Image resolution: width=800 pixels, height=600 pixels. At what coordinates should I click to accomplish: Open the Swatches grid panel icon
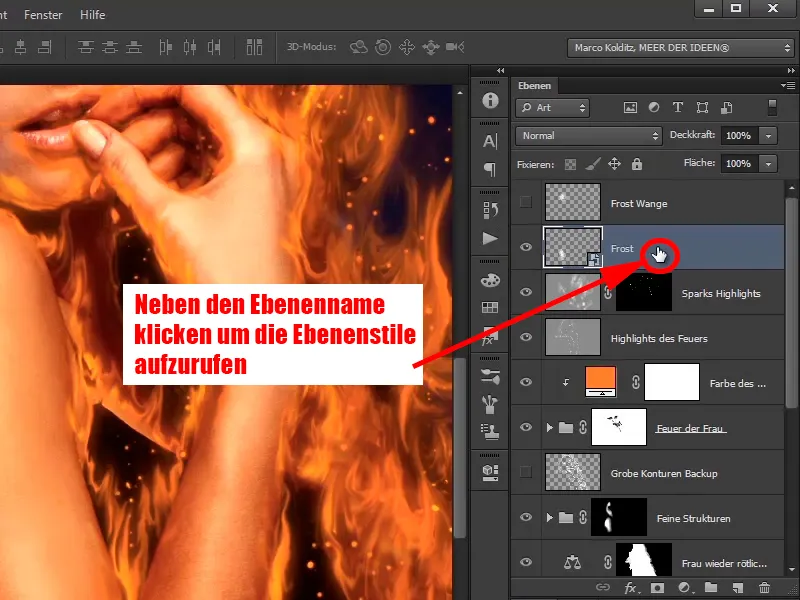pos(490,307)
